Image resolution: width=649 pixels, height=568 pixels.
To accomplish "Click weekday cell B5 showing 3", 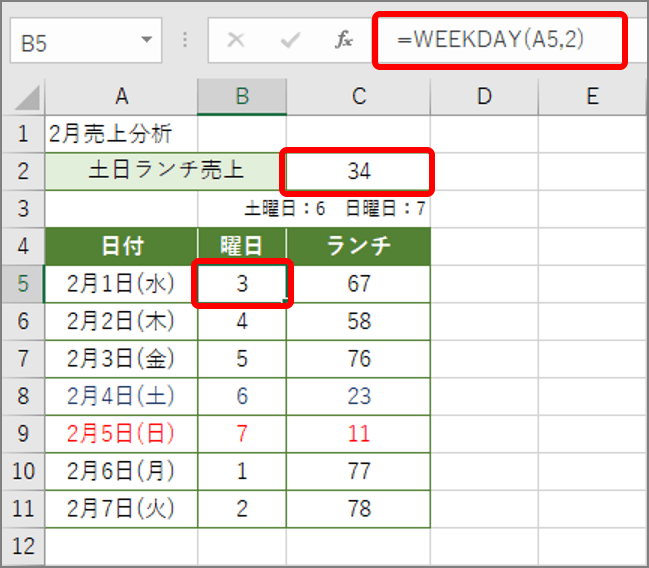I will point(242,284).
